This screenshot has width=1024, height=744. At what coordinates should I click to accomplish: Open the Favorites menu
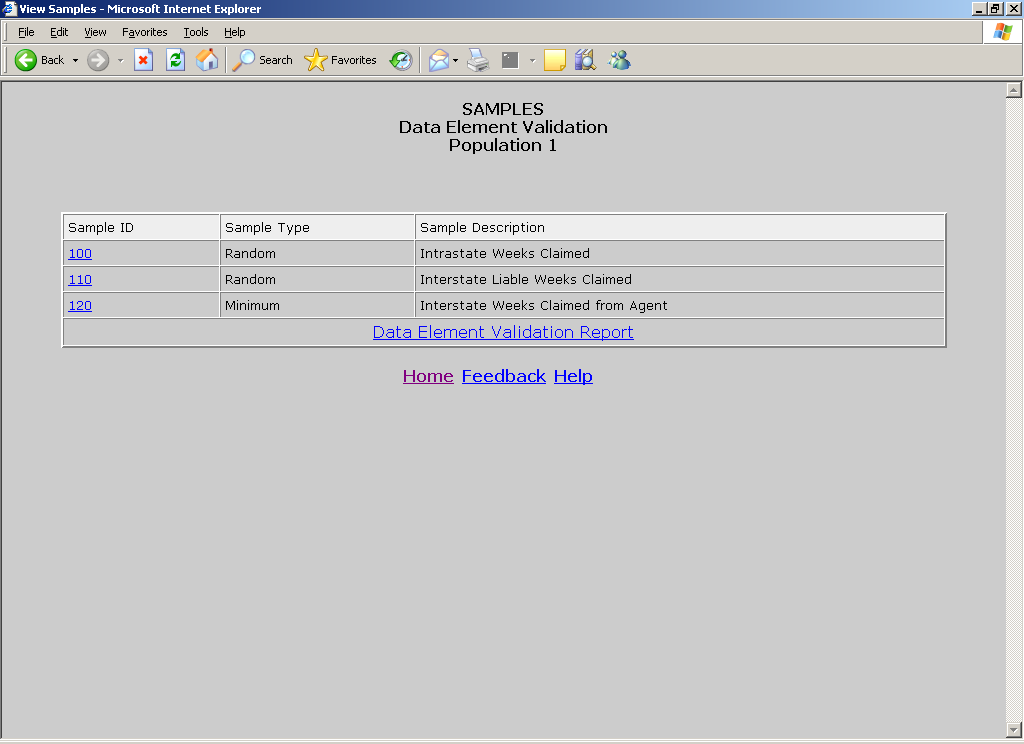(x=144, y=32)
